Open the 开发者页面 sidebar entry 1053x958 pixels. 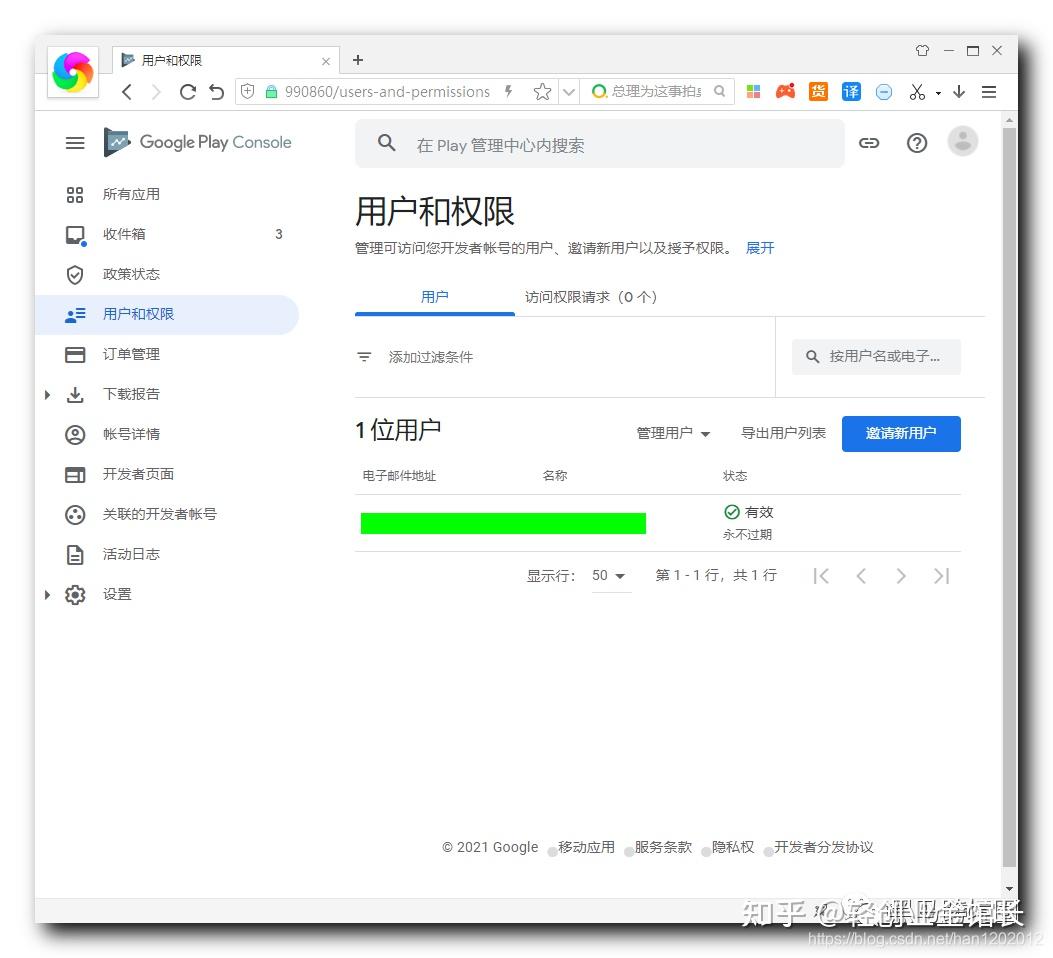[x=136, y=474]
